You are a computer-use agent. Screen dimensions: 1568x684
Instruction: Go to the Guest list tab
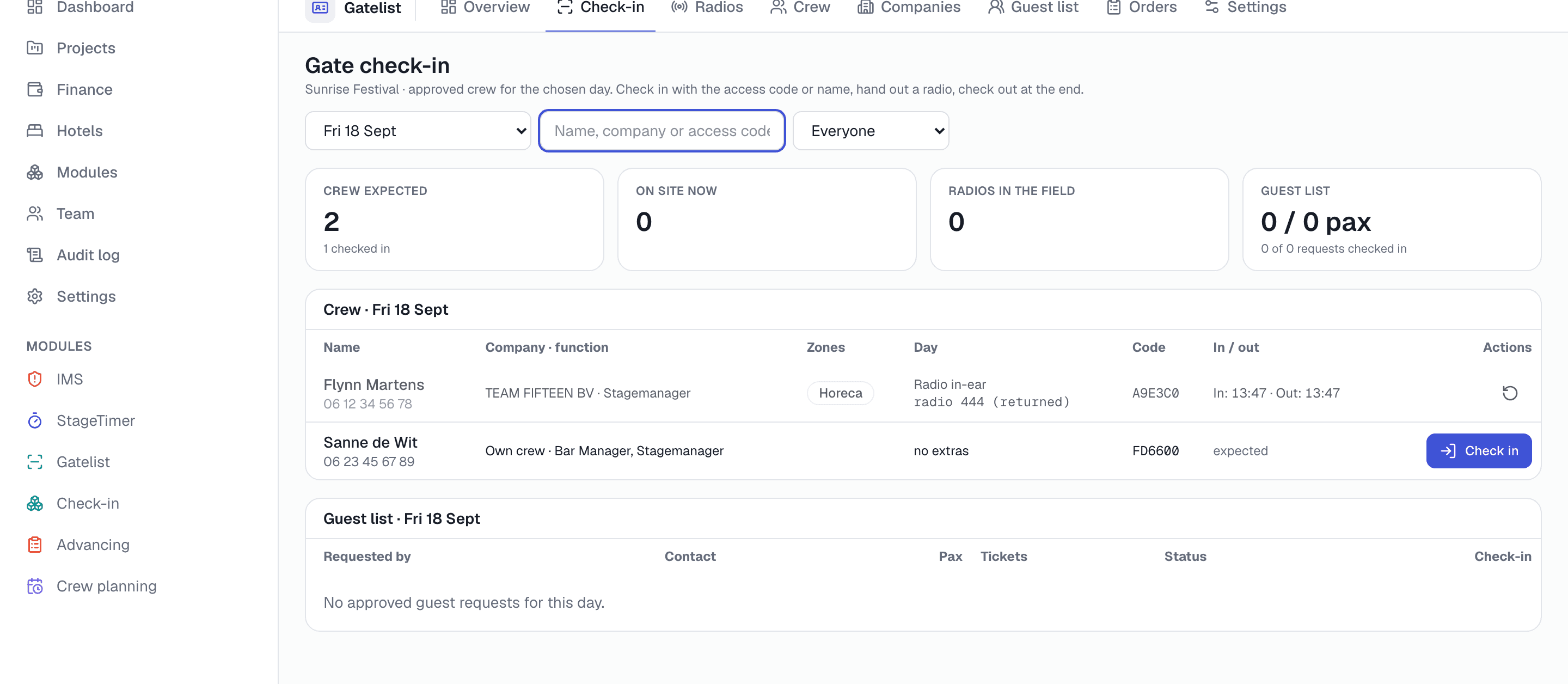1033,7
